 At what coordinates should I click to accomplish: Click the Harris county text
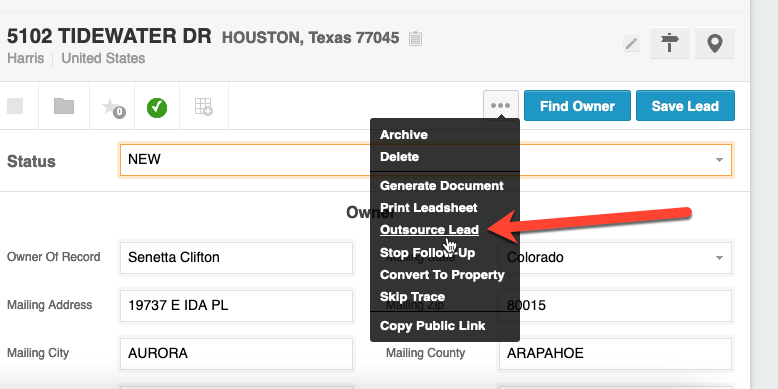[26, 59]
